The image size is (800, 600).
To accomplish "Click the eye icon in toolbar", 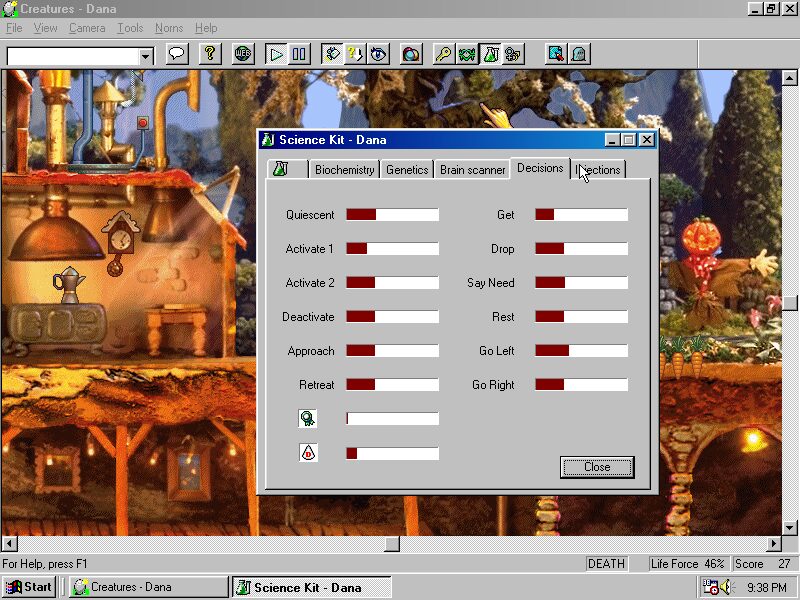I will point(378,54).
